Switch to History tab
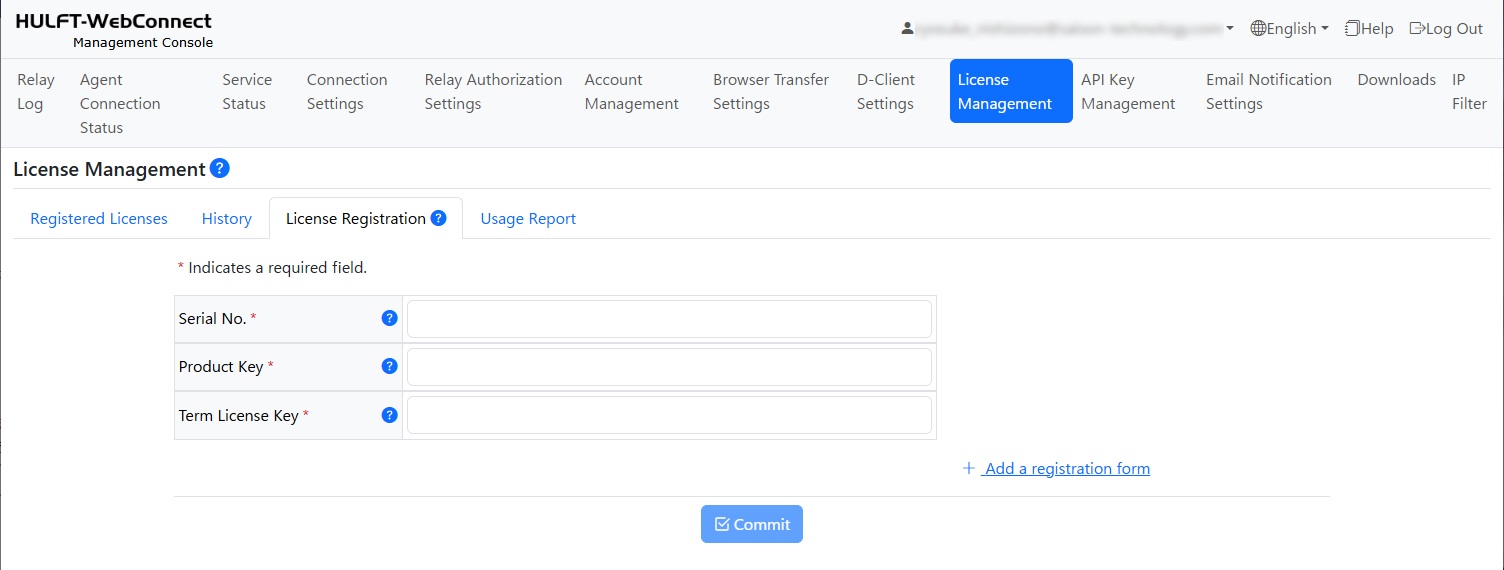 pos(227,218)
